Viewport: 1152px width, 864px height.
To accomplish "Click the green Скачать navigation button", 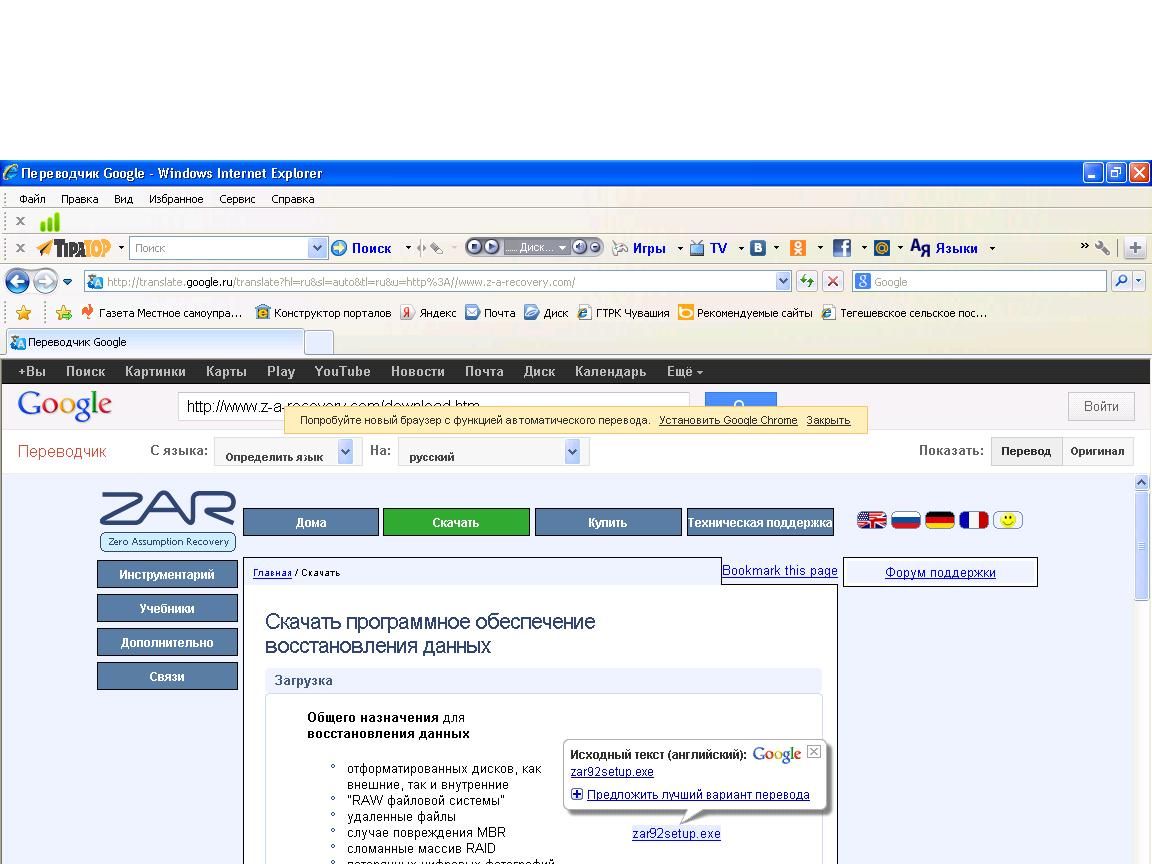I will pyautogui.click(x=456, y=522).
